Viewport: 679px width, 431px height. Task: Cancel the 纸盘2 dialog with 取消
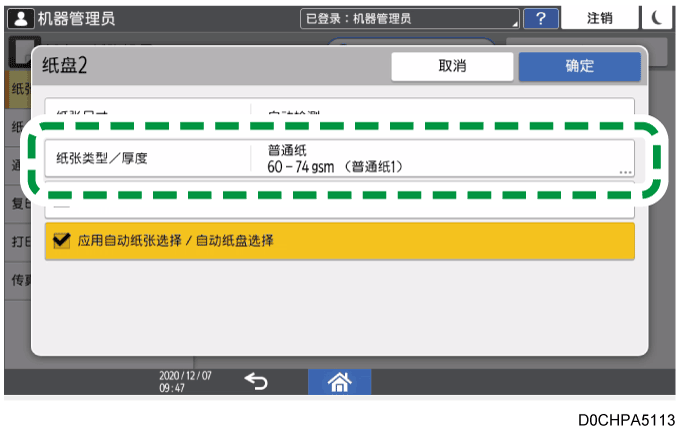pyautogui.click(x=451, y=66)
